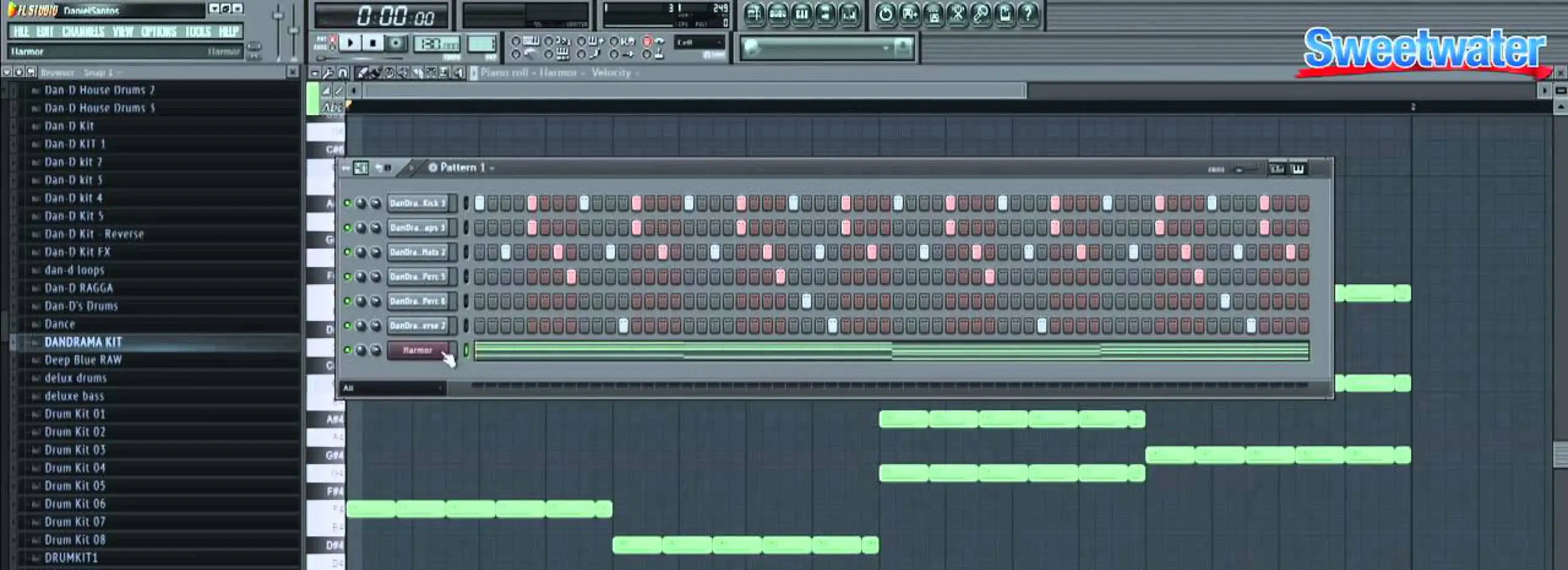This screenshot has width=1568, height=570.
Task: Select DANDRAMA KIT in the browser
Action: pyautogui.click(x=83, y=342)
